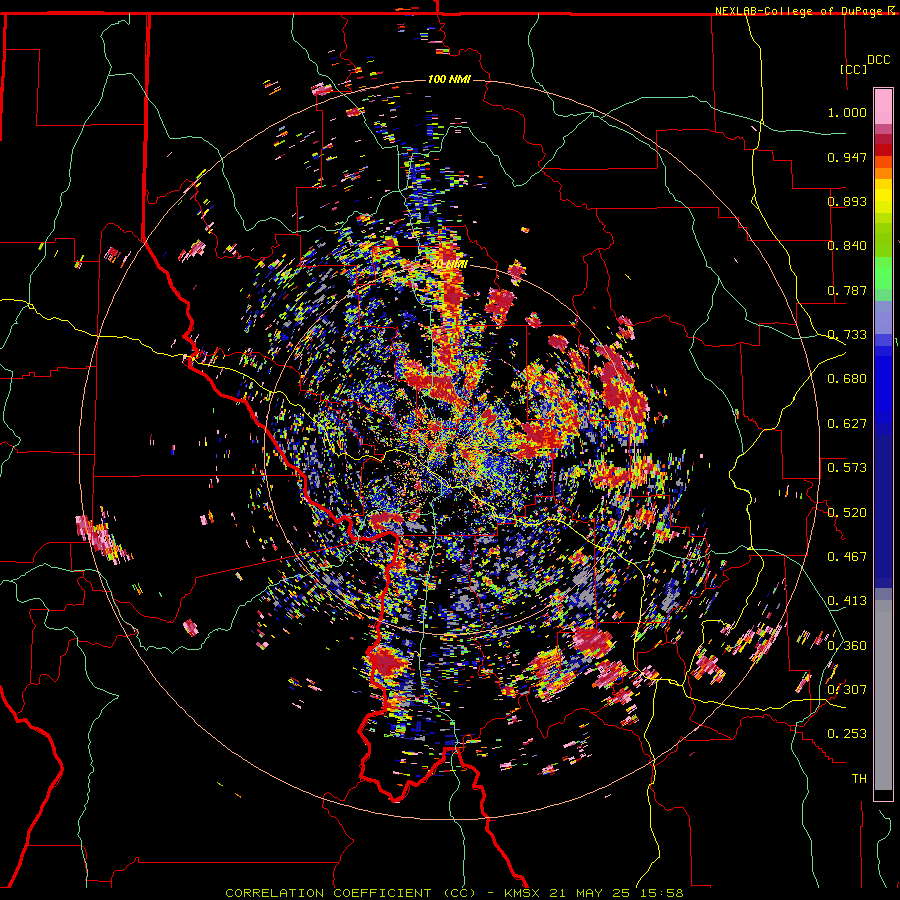900x900 pixels.
Task: Select the 50 NMI range ring label
Action: (x=449, y=264)
